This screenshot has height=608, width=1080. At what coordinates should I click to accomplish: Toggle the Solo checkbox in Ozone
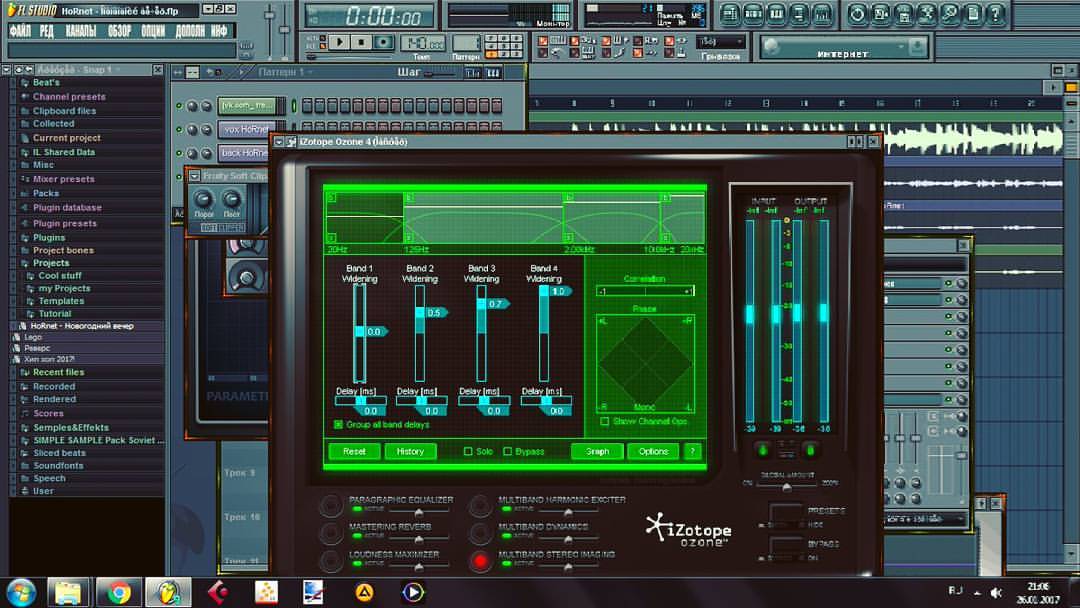pyautogui.click(x=468, y=451)
